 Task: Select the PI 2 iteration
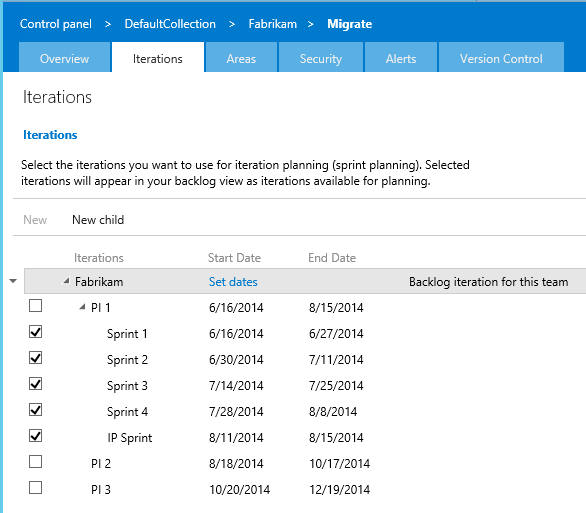pos(101,464)
